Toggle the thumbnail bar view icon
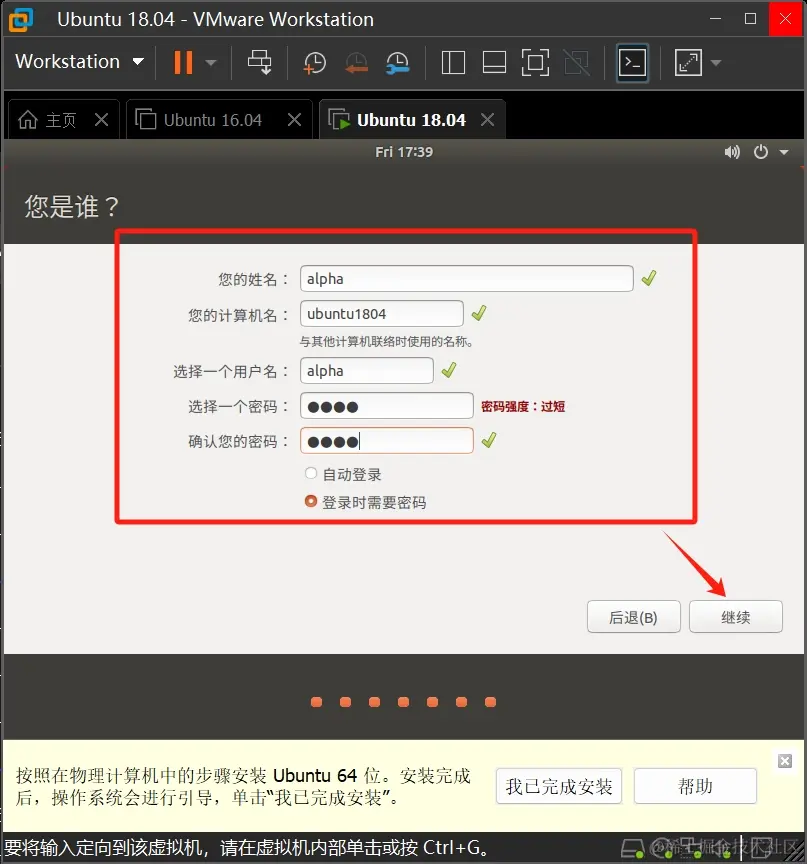This screenshot has width=807, height=864. 494,62
